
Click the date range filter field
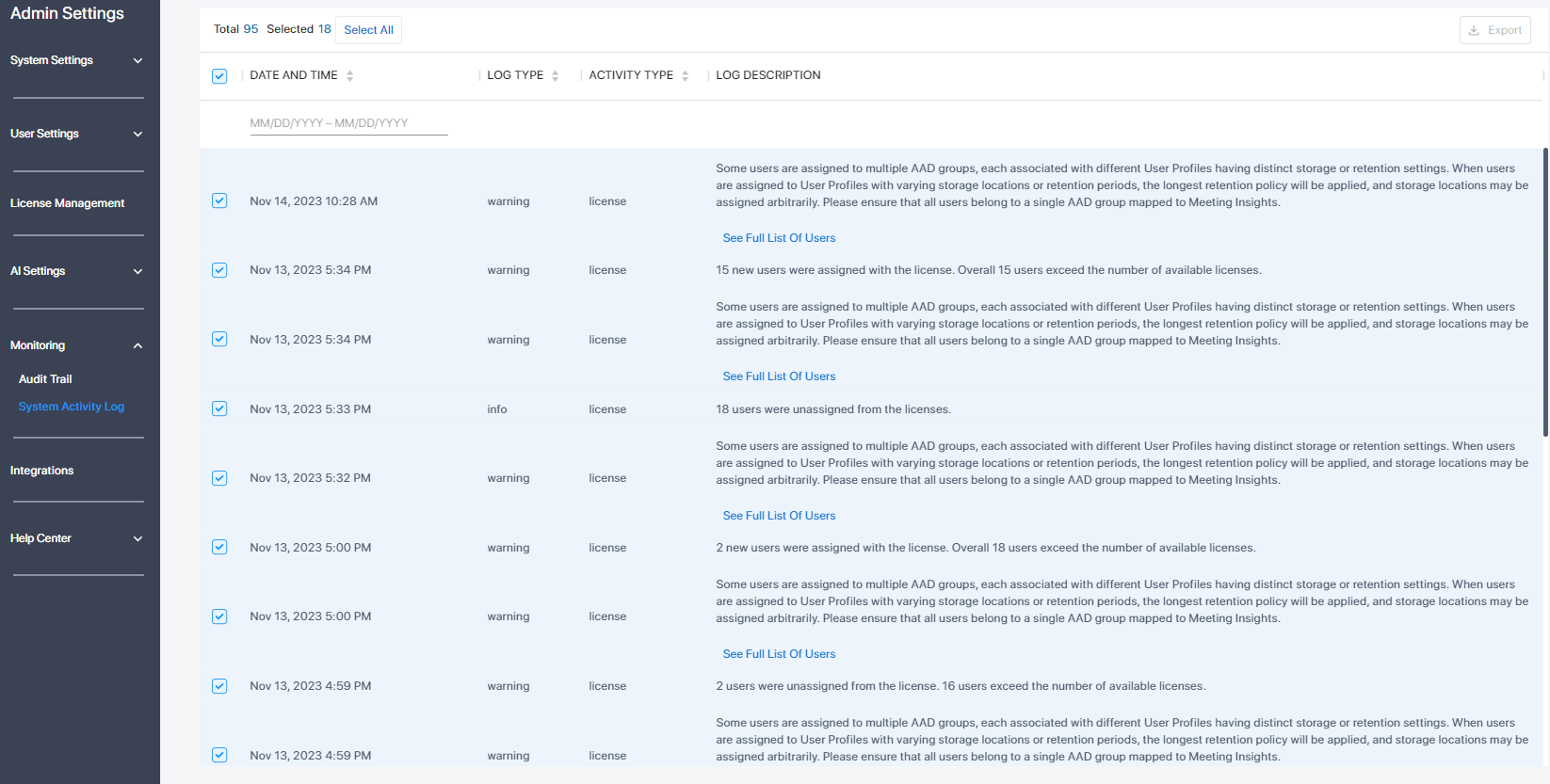pyautogui.click(x=348, y=123)
